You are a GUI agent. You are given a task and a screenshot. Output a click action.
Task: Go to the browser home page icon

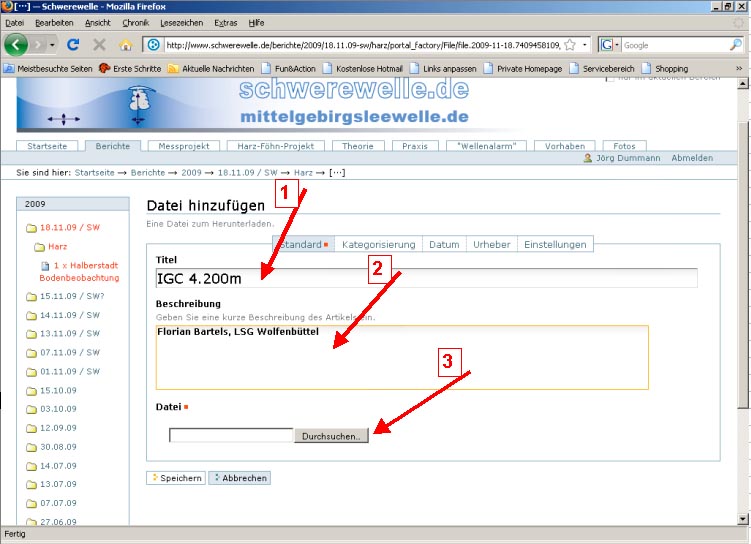(126, 45)
